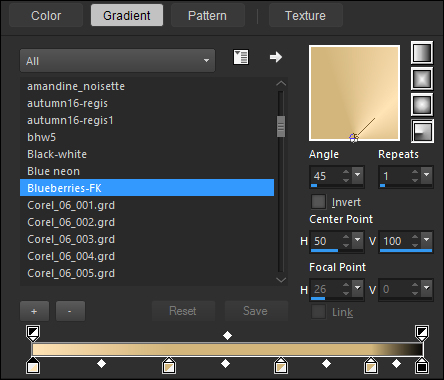Click the Center Point H spinner arrows

coord(346,241)
